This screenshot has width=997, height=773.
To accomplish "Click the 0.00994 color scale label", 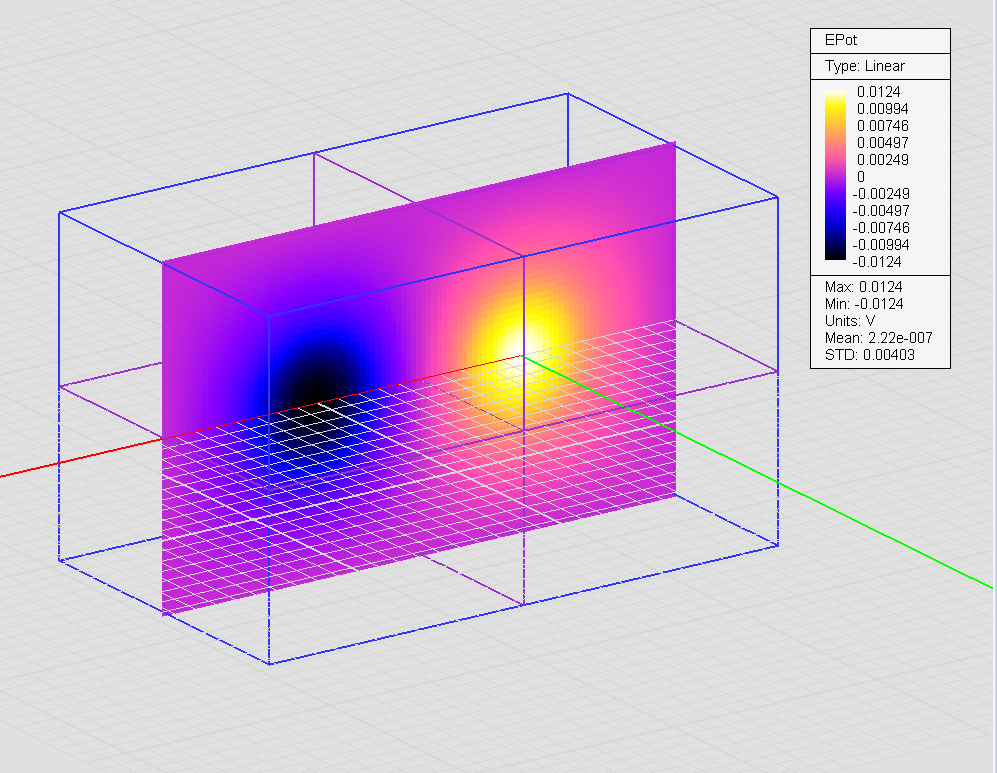I will 882,109.
